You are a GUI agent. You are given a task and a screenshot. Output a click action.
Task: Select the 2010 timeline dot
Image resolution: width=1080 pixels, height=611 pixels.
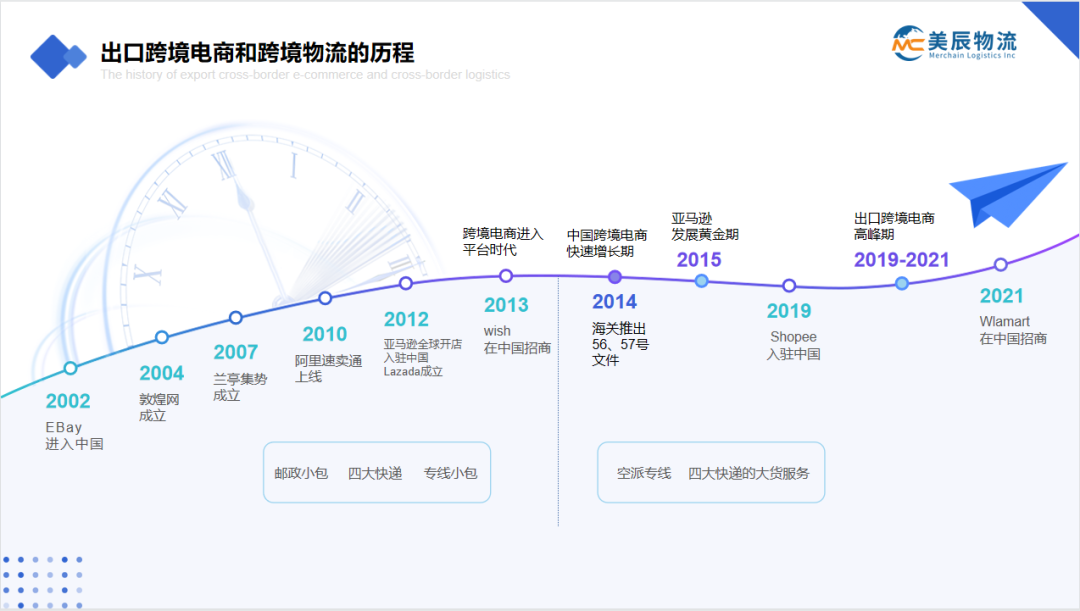[325, 298]
